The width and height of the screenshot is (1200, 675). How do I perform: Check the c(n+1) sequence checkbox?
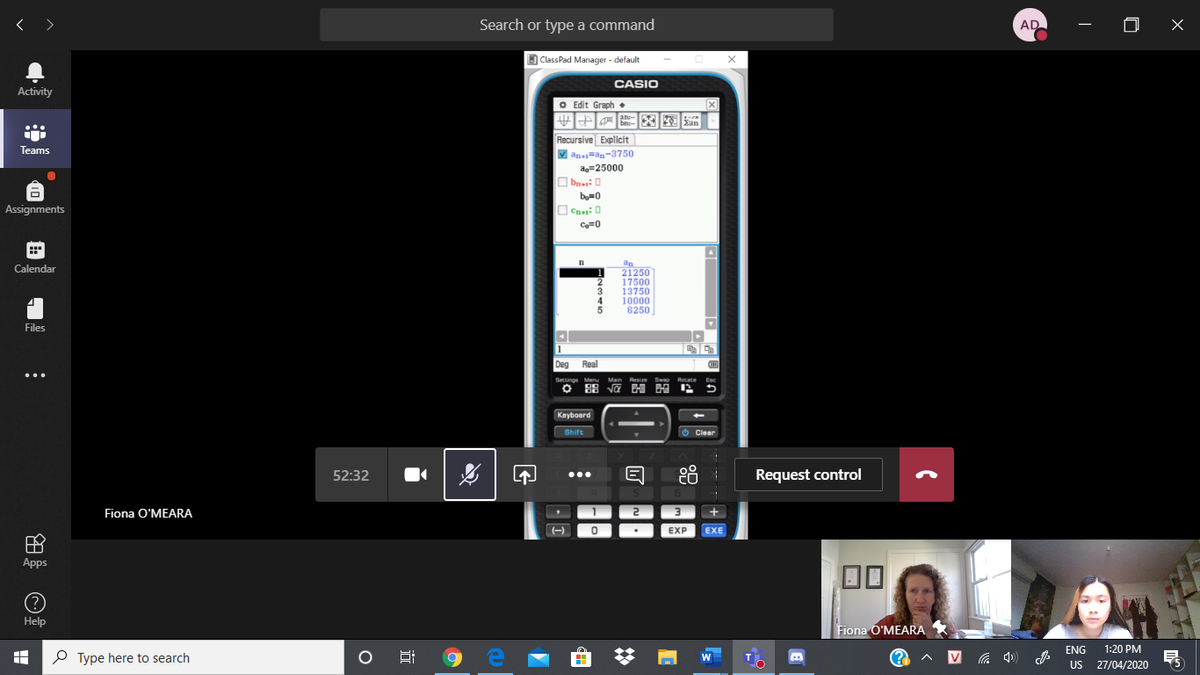click(562, 210)
